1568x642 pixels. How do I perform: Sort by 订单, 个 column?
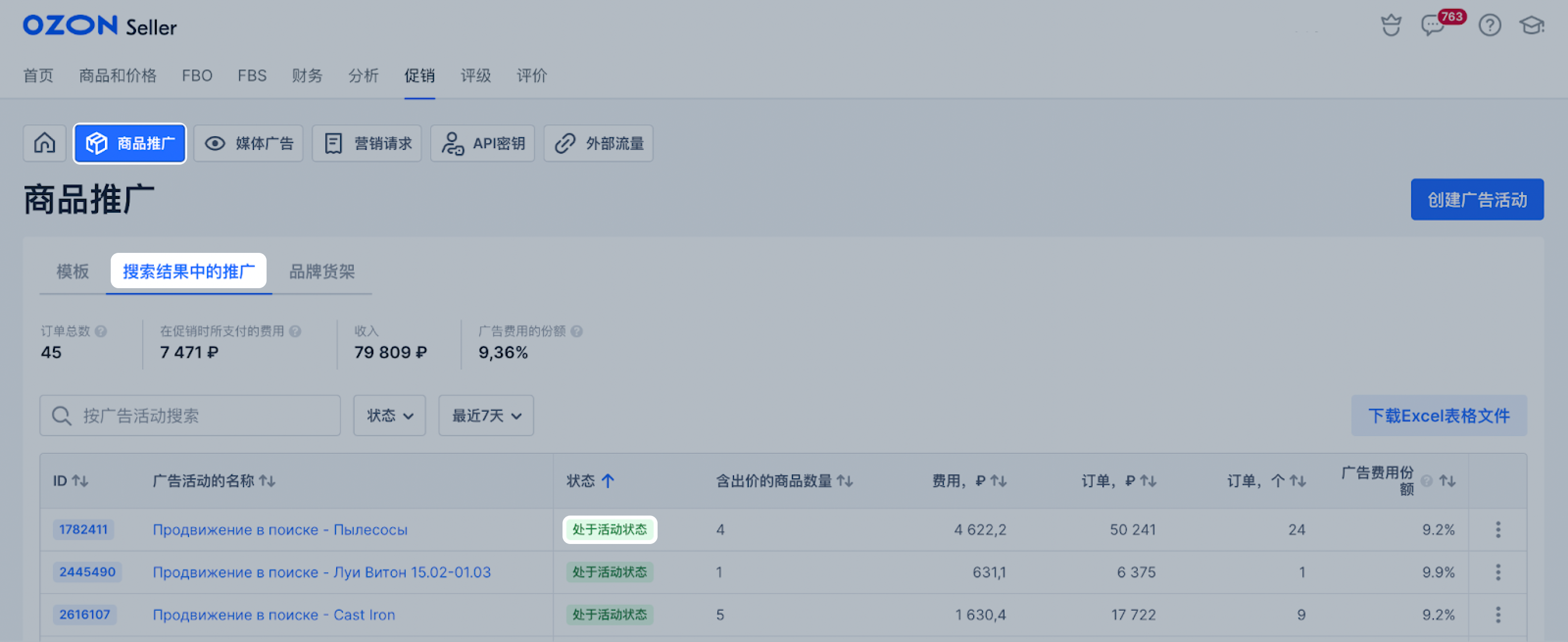[1298, 481]
